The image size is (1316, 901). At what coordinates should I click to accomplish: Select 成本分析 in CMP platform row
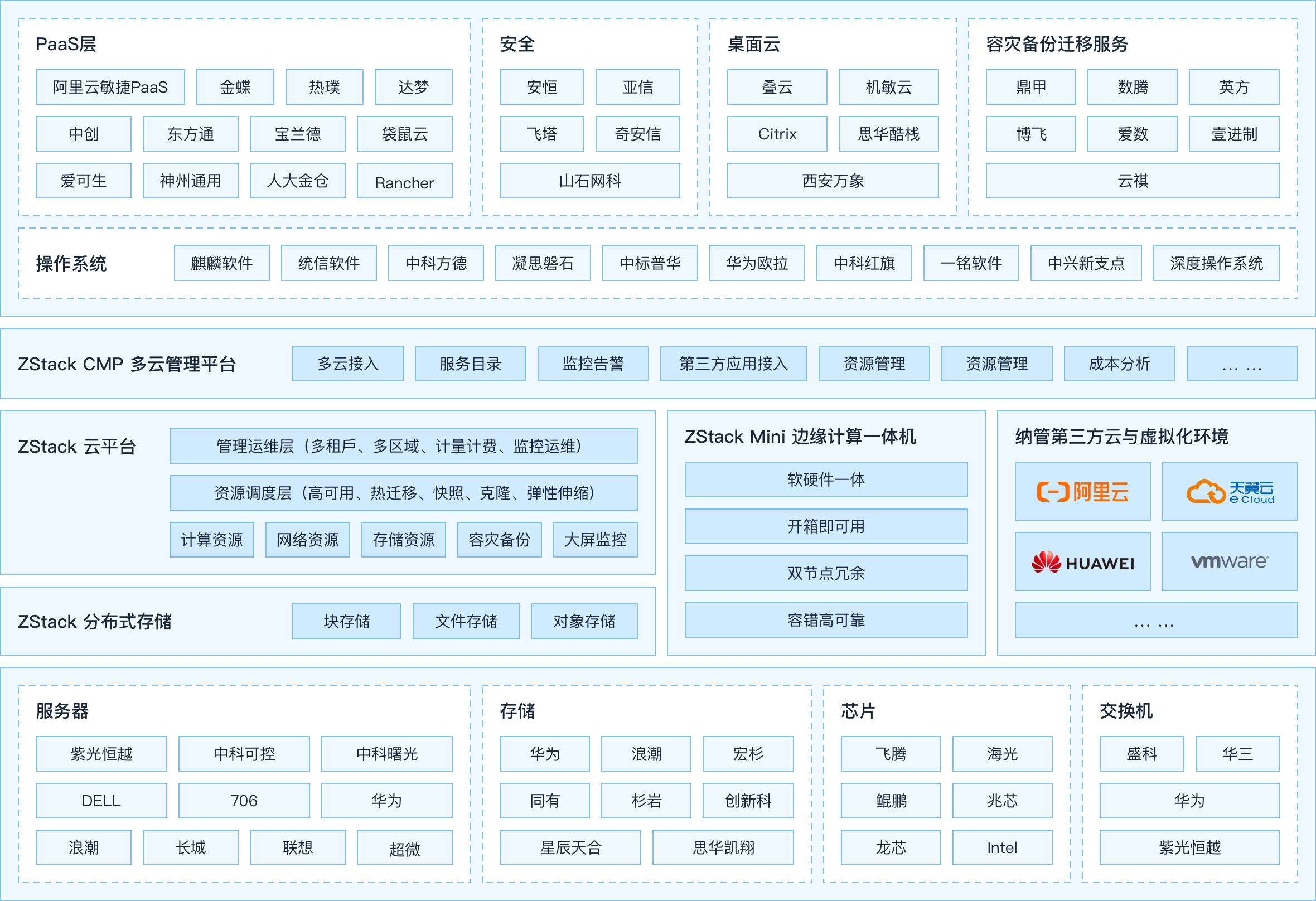point(1119,364)
